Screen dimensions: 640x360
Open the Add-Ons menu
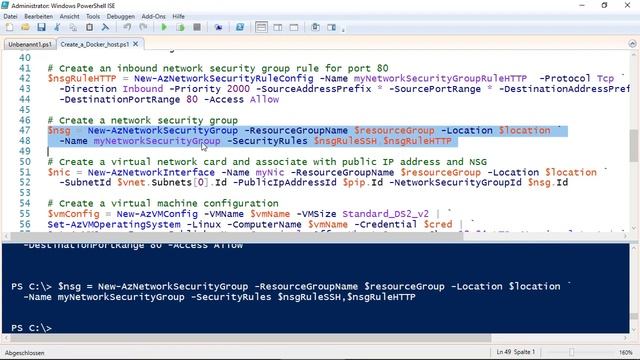click(153, 16)
